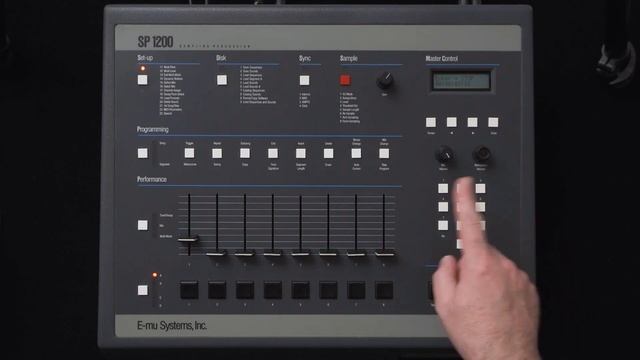Tap keypad button 1
640x360 pixels.
(443, 188)
